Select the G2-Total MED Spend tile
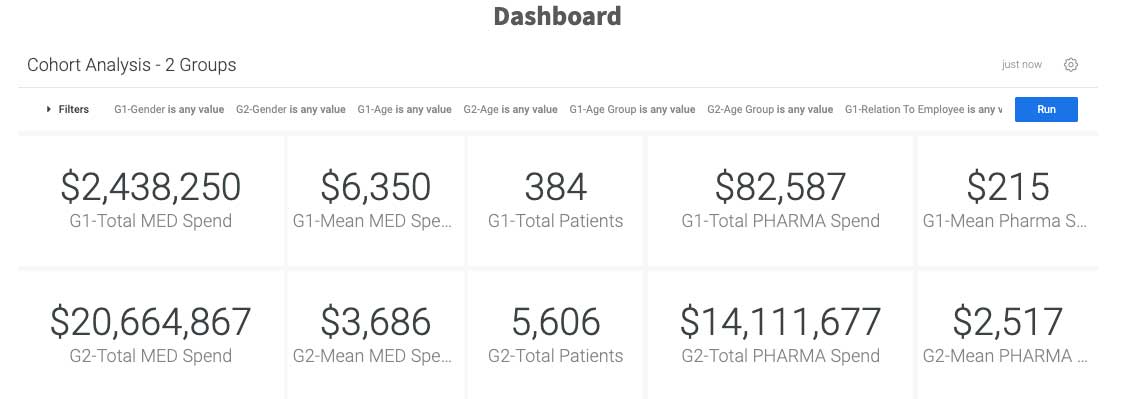The width and height of the screenshot is (1136, 399). [x=151, y=335]
